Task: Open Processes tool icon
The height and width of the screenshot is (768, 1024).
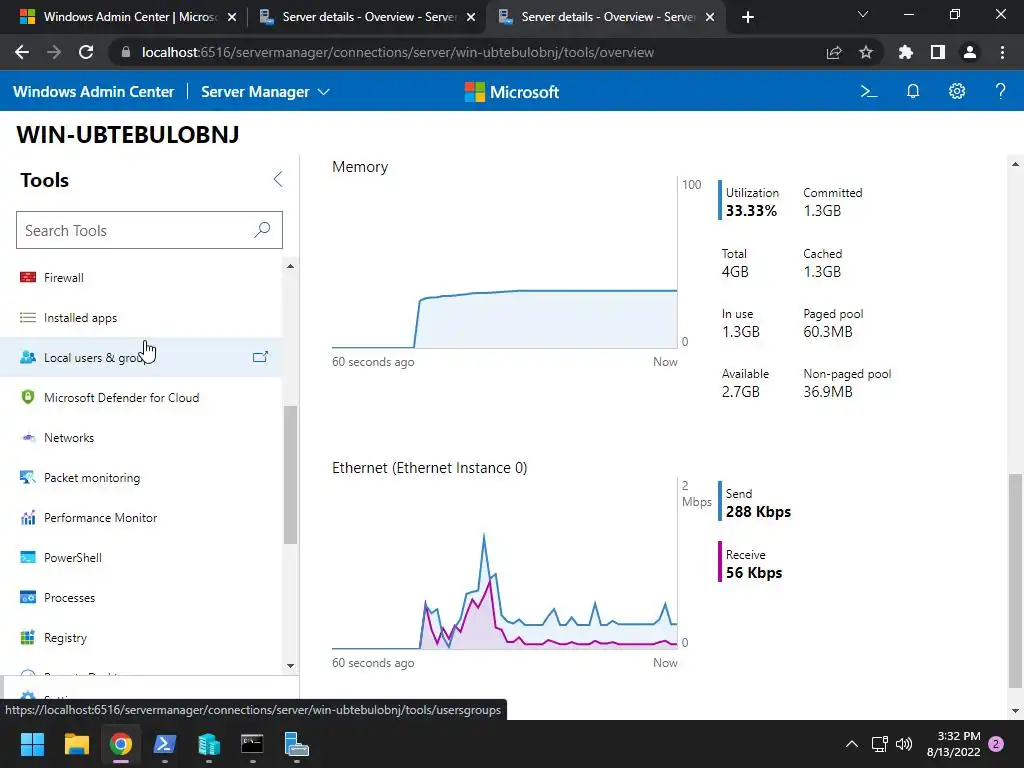Action: (x=27, y=598)
